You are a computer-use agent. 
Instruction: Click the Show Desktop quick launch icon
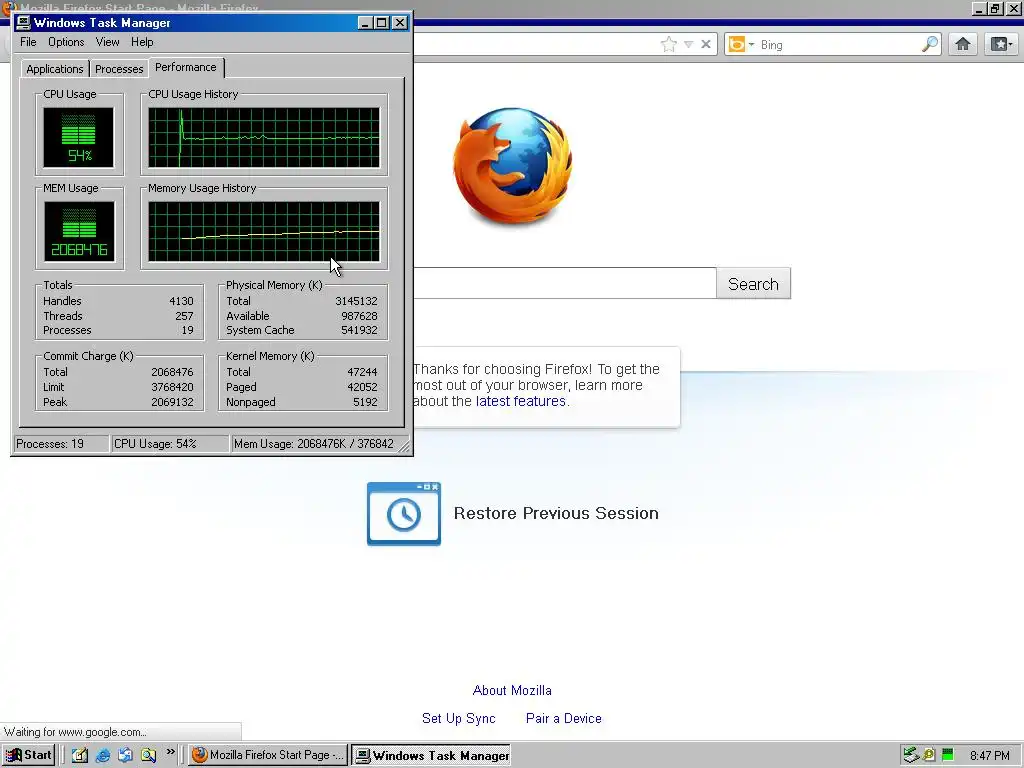click(x=80, y=755)
